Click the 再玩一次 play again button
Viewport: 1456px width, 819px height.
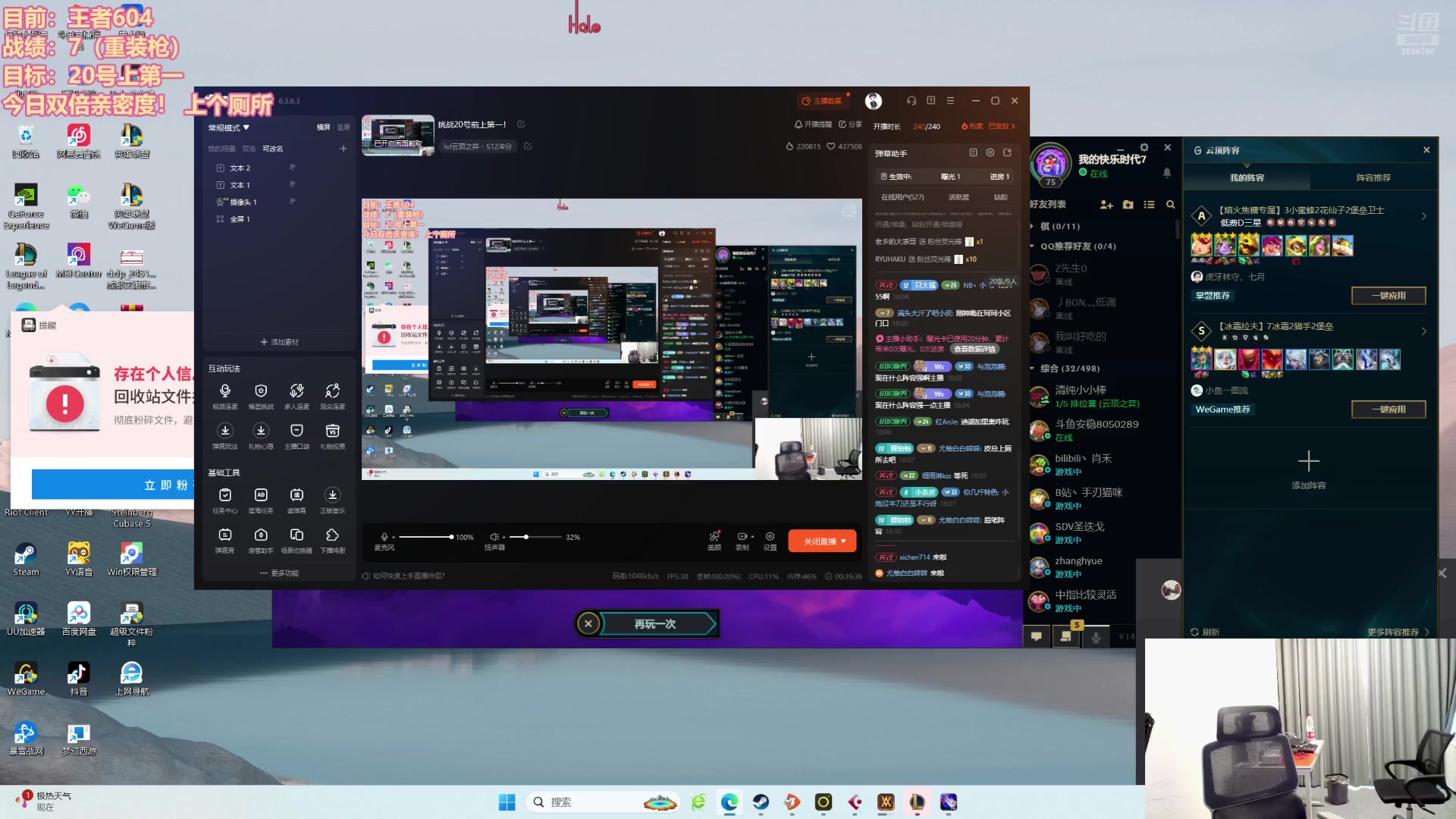click(655, 624)
